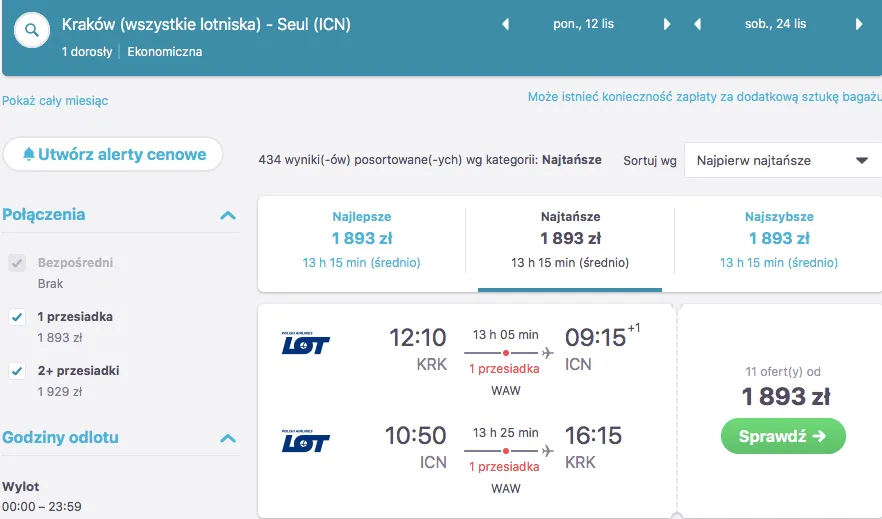
Task: Switch to the Najlepsze tab
Action: tap(362, 239)
